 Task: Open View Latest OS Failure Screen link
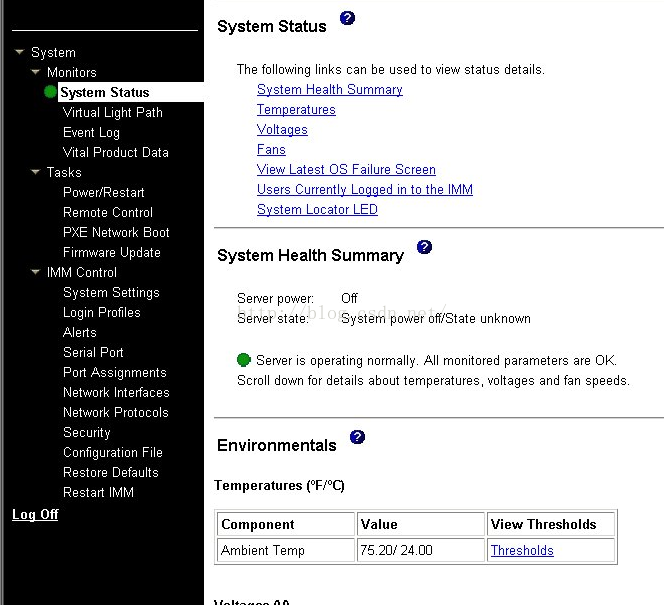(346, 169)
